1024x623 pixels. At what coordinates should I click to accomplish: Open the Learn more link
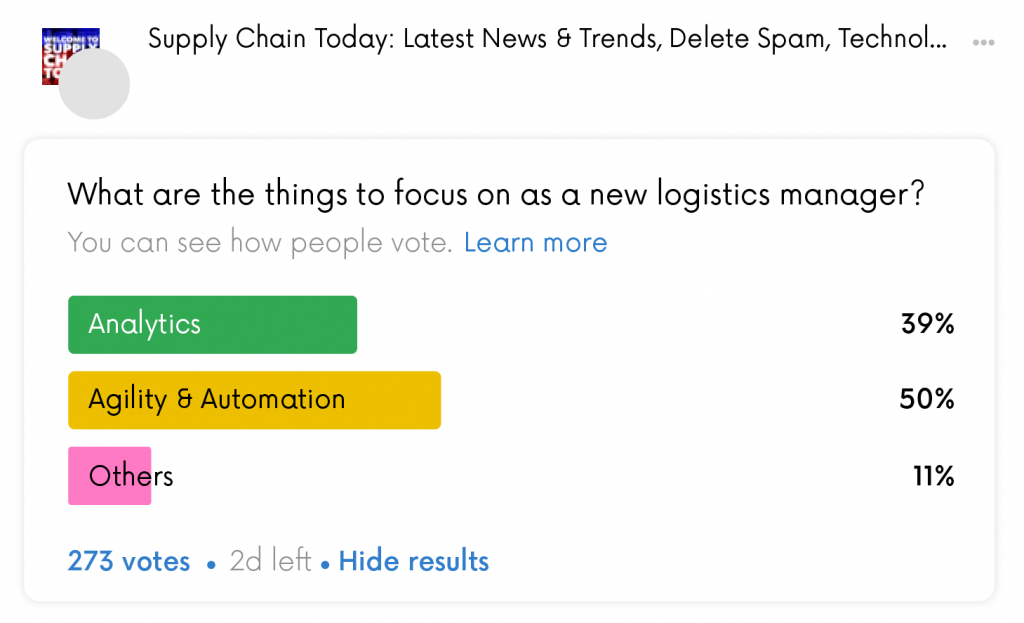tap(536, 243)
